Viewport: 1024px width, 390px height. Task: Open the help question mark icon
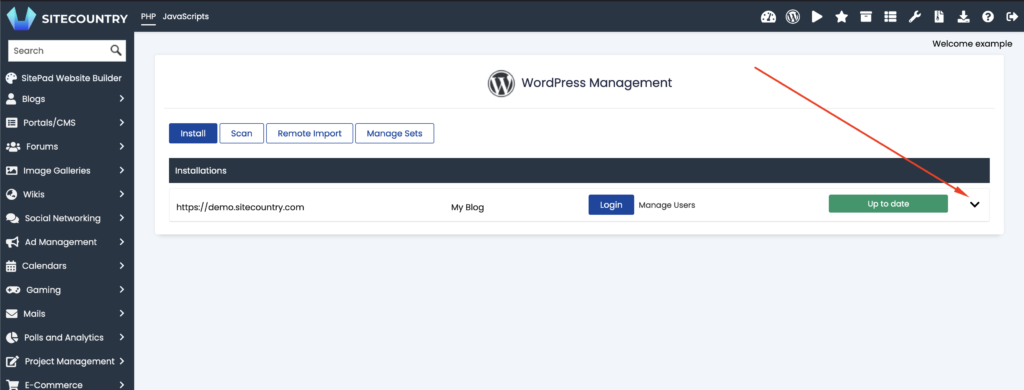[988, 17]
